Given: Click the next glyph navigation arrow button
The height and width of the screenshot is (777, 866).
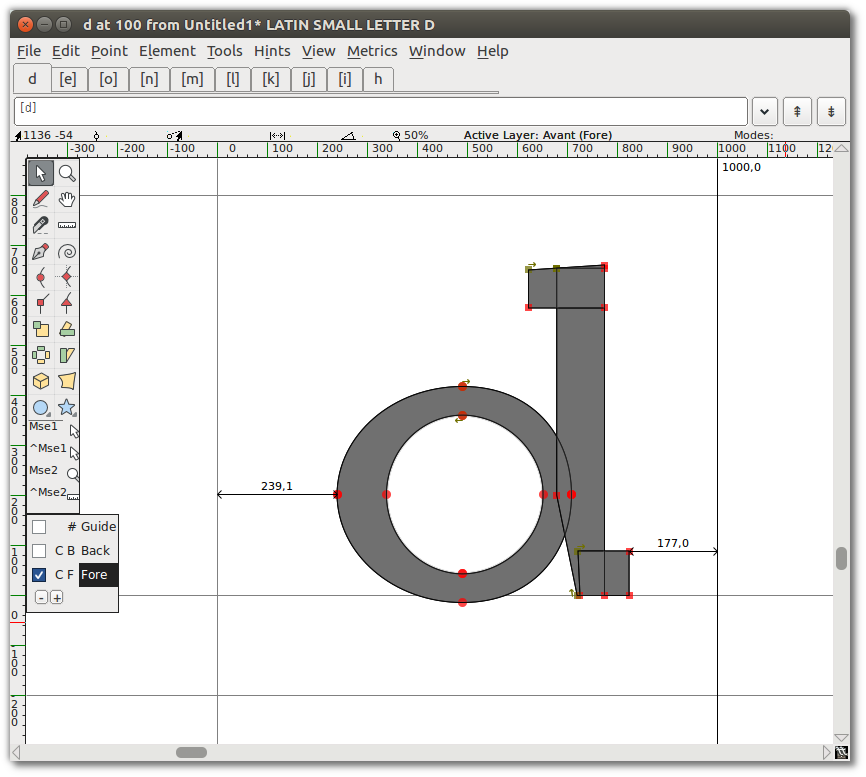Looking at the screenshot, I should [x=830, y=111].
